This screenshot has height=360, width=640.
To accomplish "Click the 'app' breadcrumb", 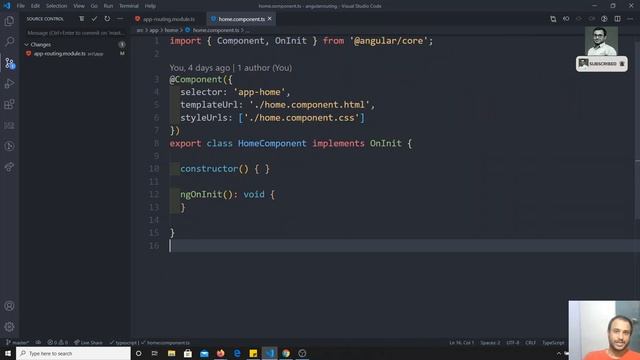I will (154, 30).
